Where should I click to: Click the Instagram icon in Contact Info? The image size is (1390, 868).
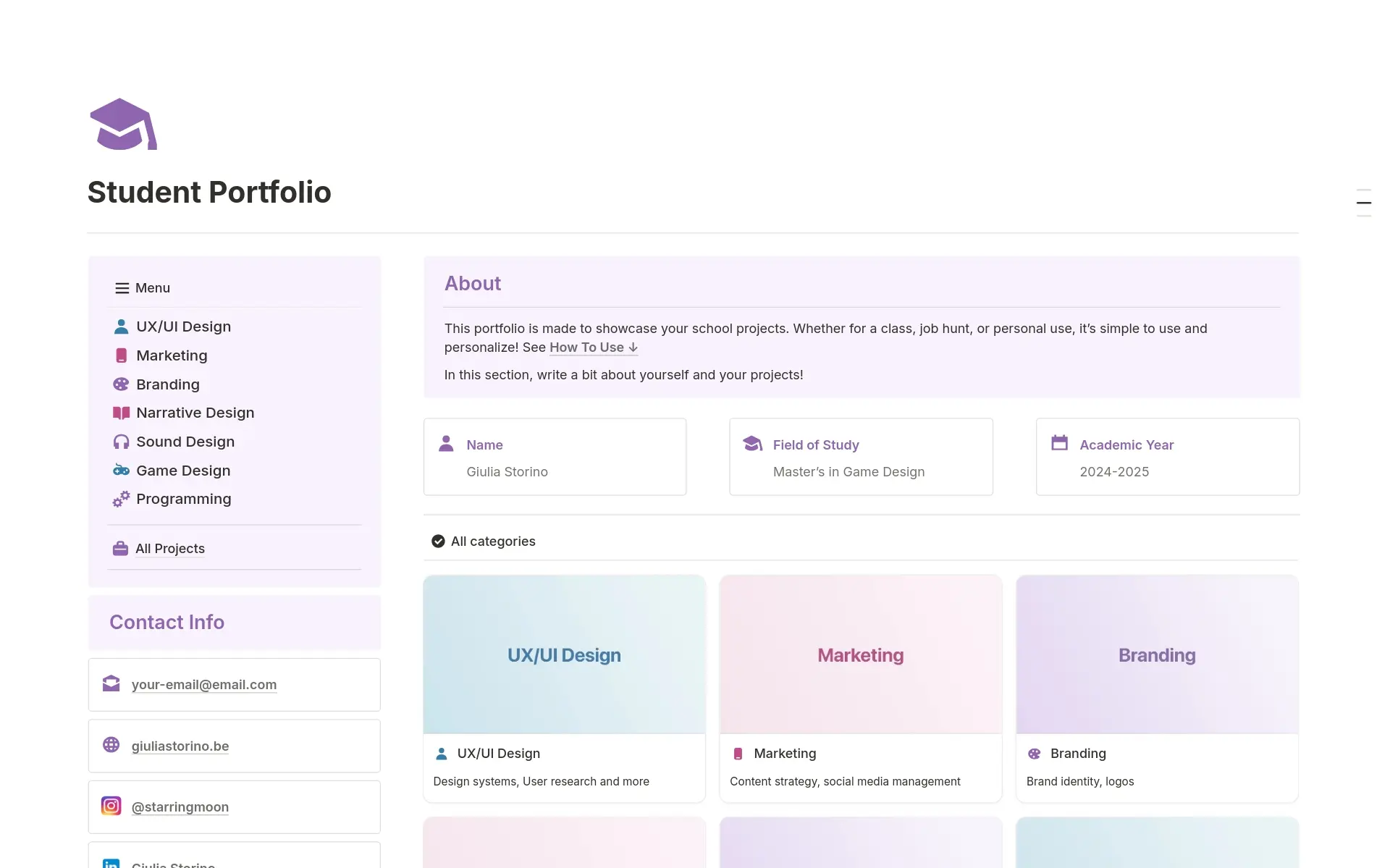pos(111,805)
